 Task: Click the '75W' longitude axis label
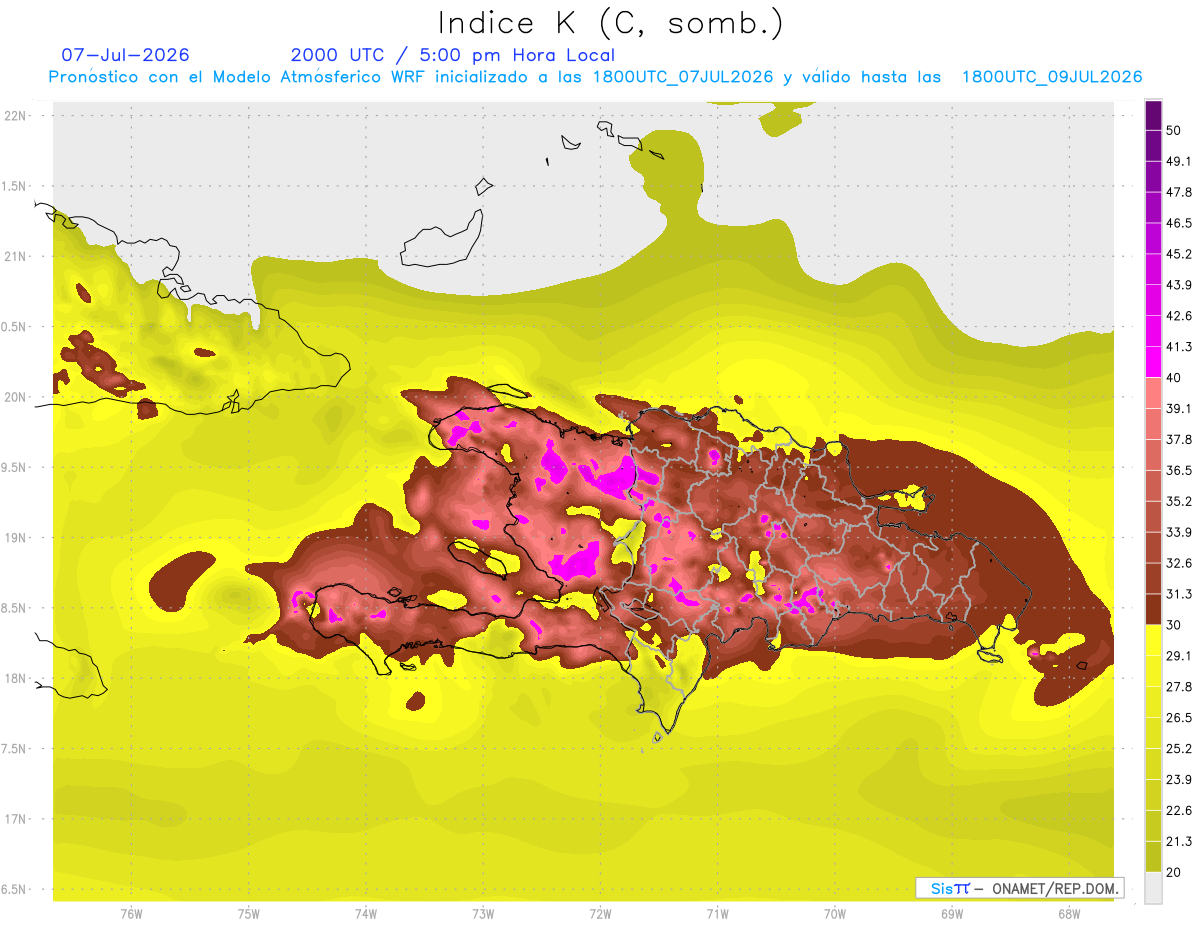click(248, 914)
